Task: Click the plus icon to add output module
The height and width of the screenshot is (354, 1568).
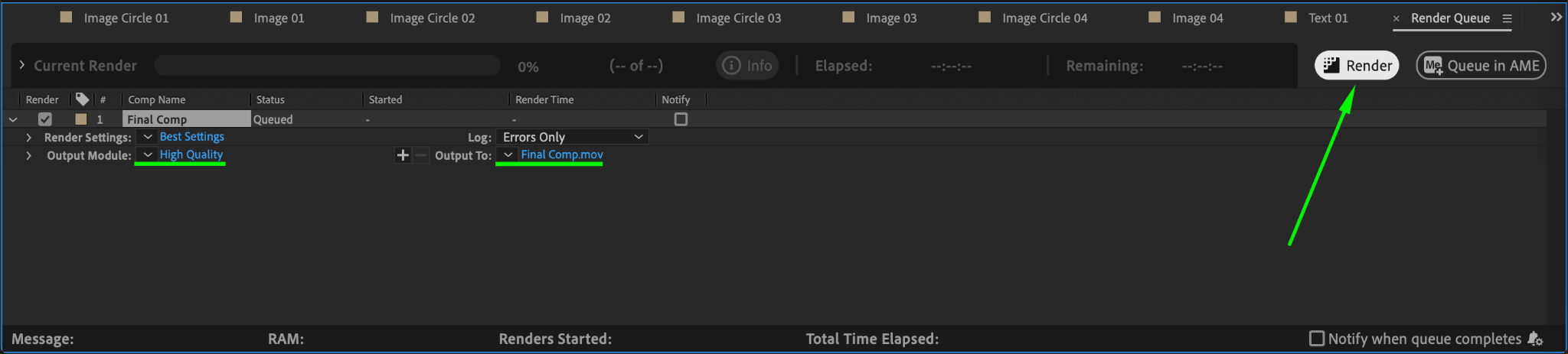Action: (403, 155)
